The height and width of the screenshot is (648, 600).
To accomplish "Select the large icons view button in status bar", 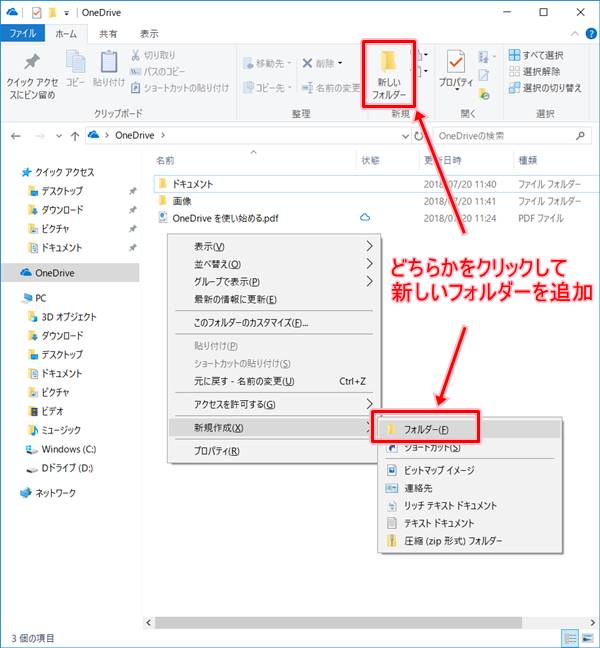I will click(x=585, y=637).
